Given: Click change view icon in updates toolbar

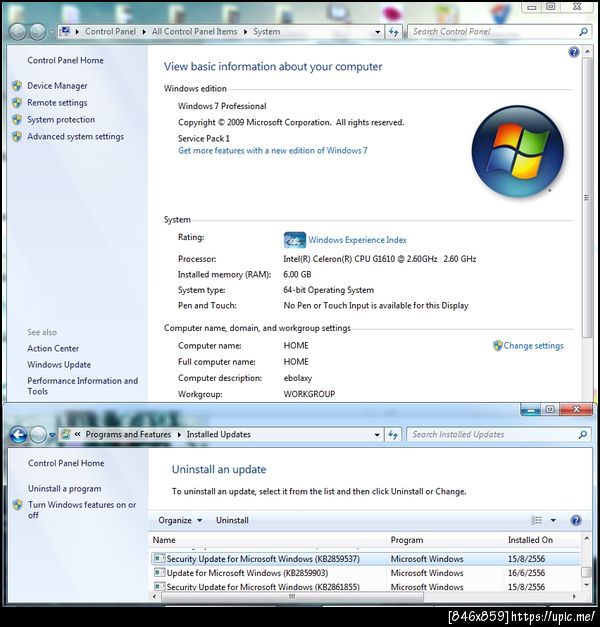Looking at the screenshot, I should point(536,520).
